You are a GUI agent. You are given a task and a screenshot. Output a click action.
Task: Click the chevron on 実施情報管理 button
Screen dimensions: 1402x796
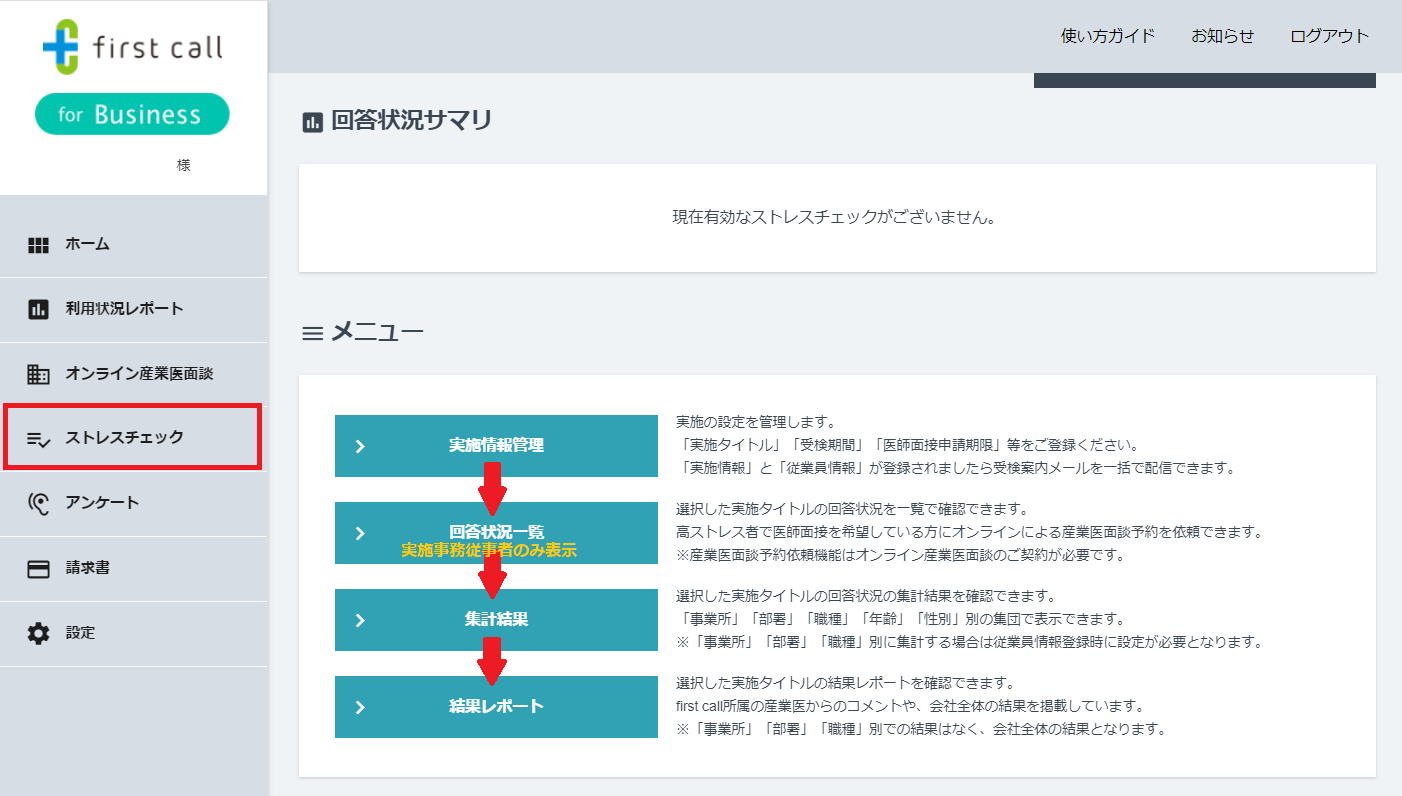click(x=360, y=446)
